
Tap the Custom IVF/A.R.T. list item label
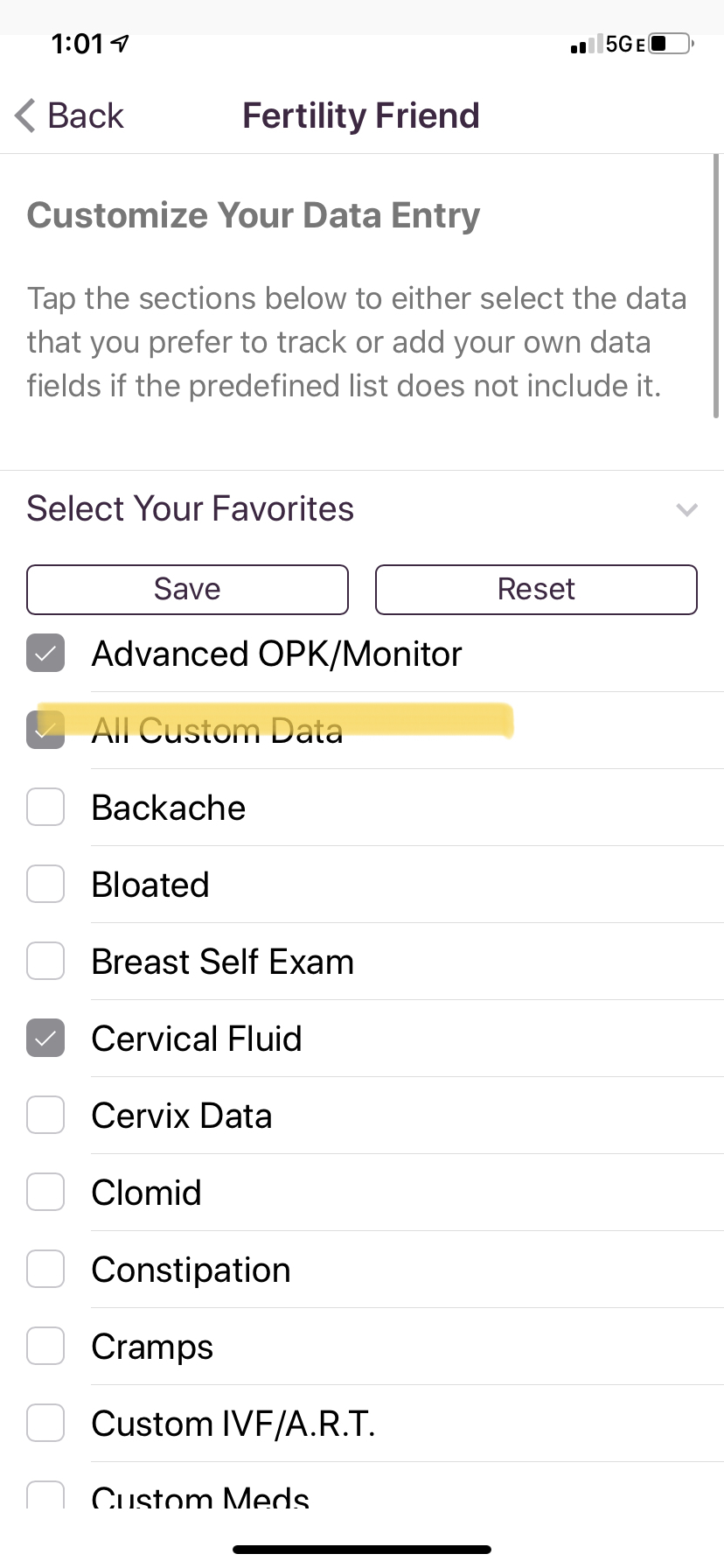(x=233, y=1424)
